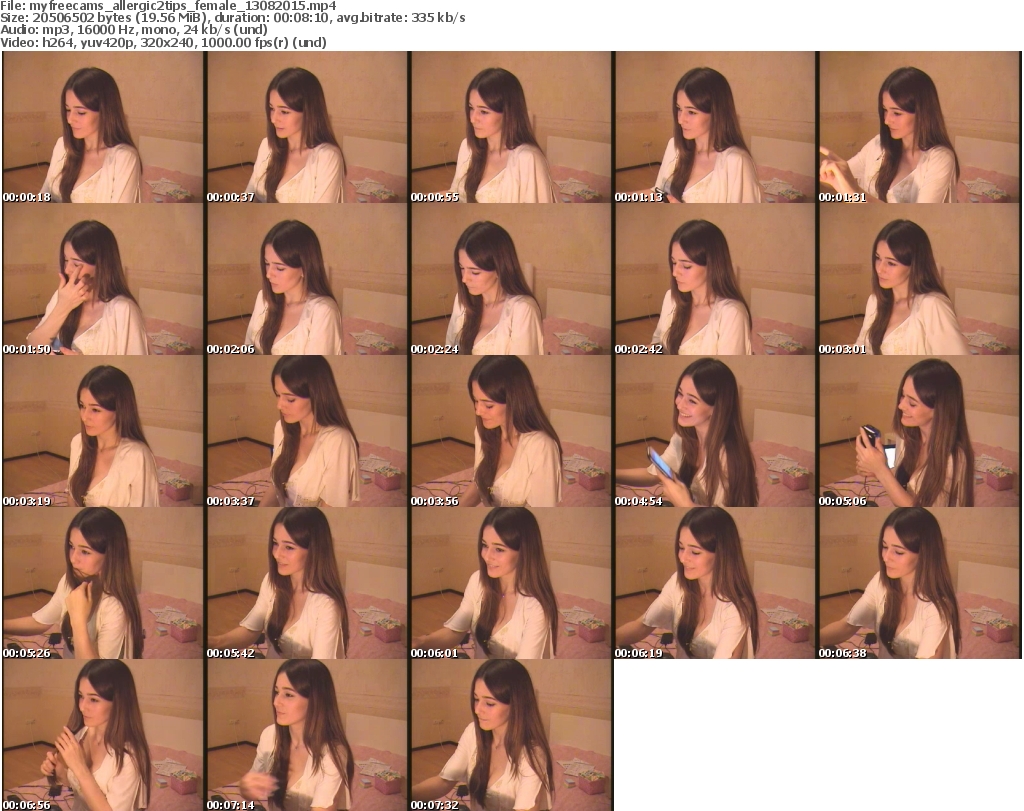1024x811 pixels.
Task: Select the thumbnail at 00:03:56
Action: tap(511, 431)
